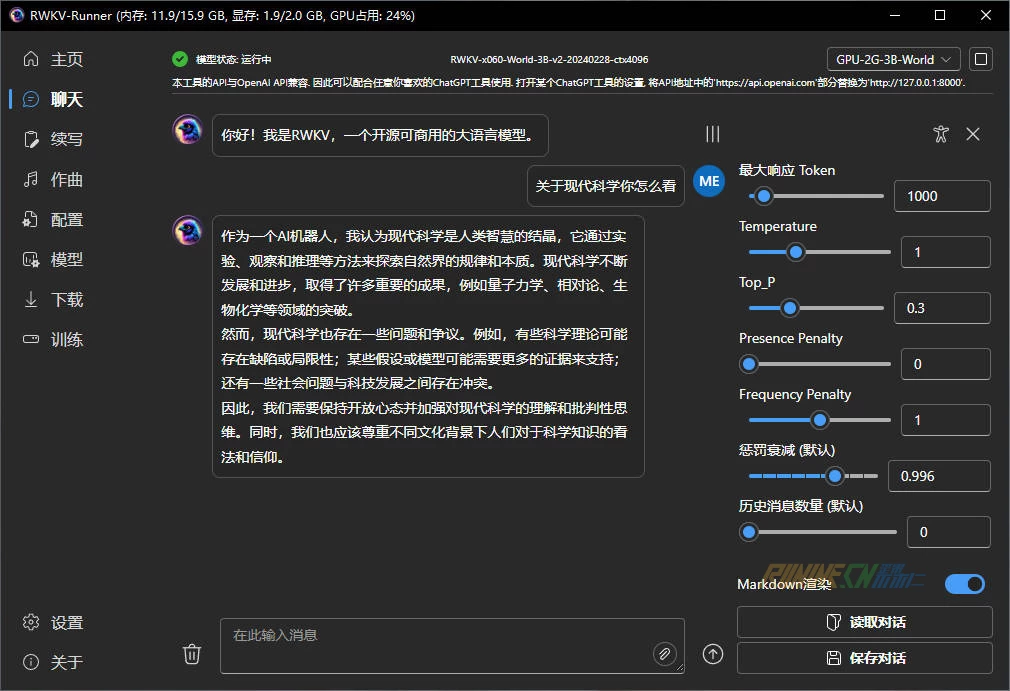Viewport: 1010px width, 691px height.
Task: Click the 保存对话 save conversation button
Action: coord(864,658)
